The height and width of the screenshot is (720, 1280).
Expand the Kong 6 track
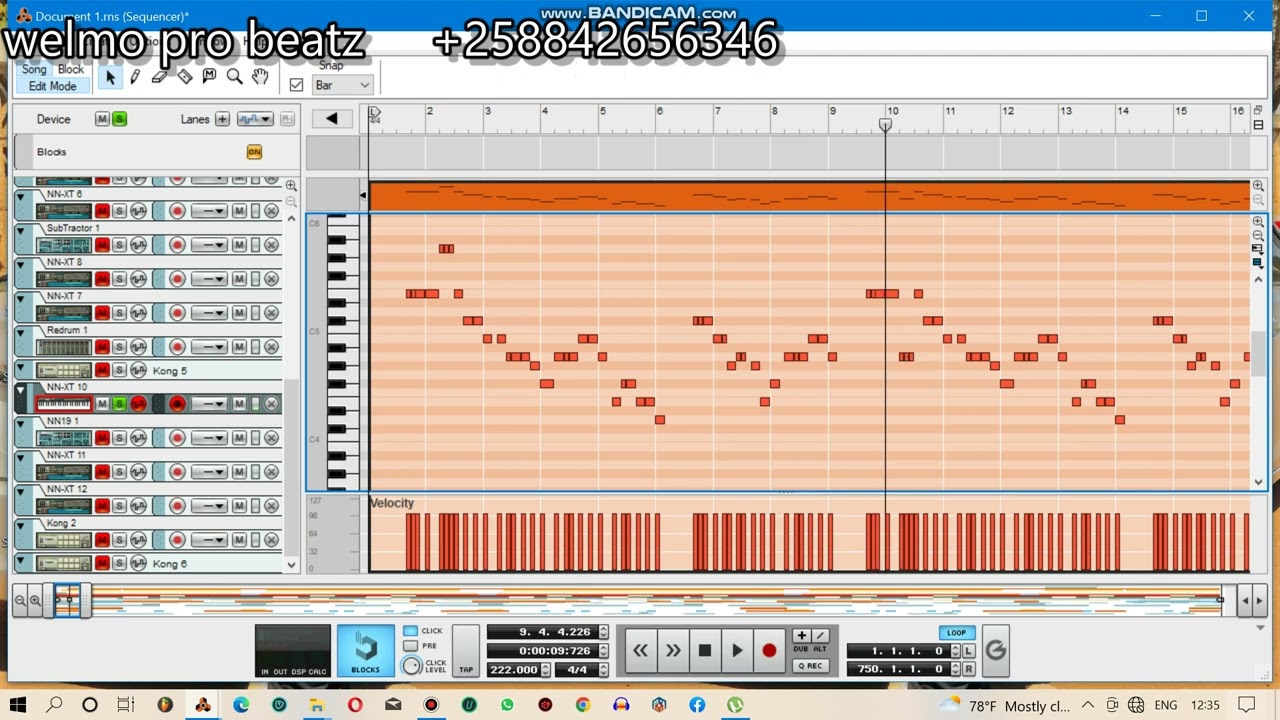click(20, 563)
